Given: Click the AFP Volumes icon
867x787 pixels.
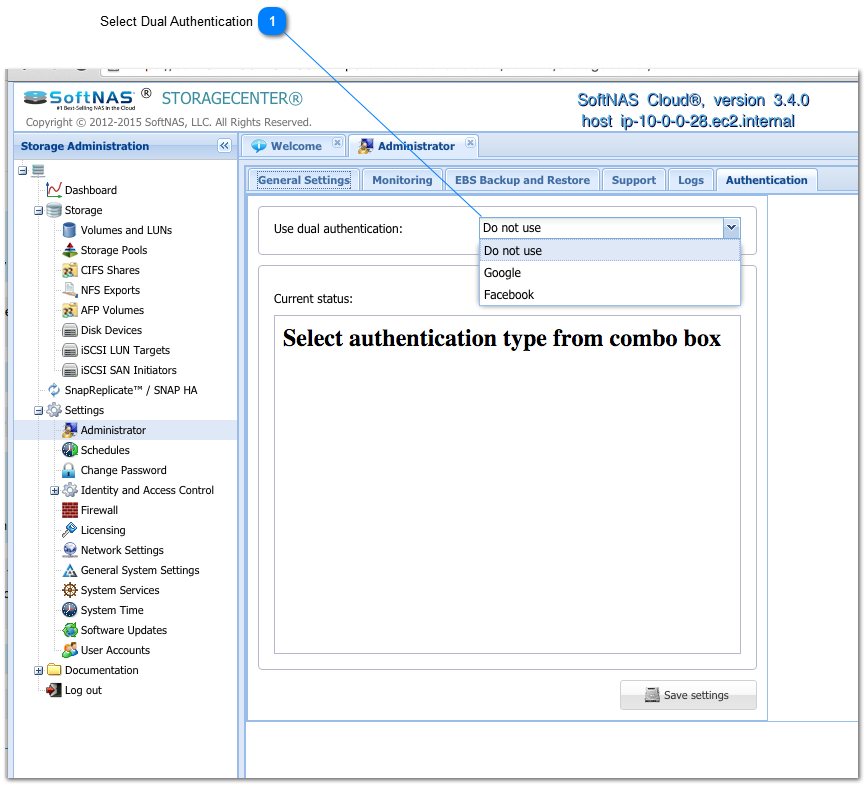Looking at the screenshot, I should (70, 310).
